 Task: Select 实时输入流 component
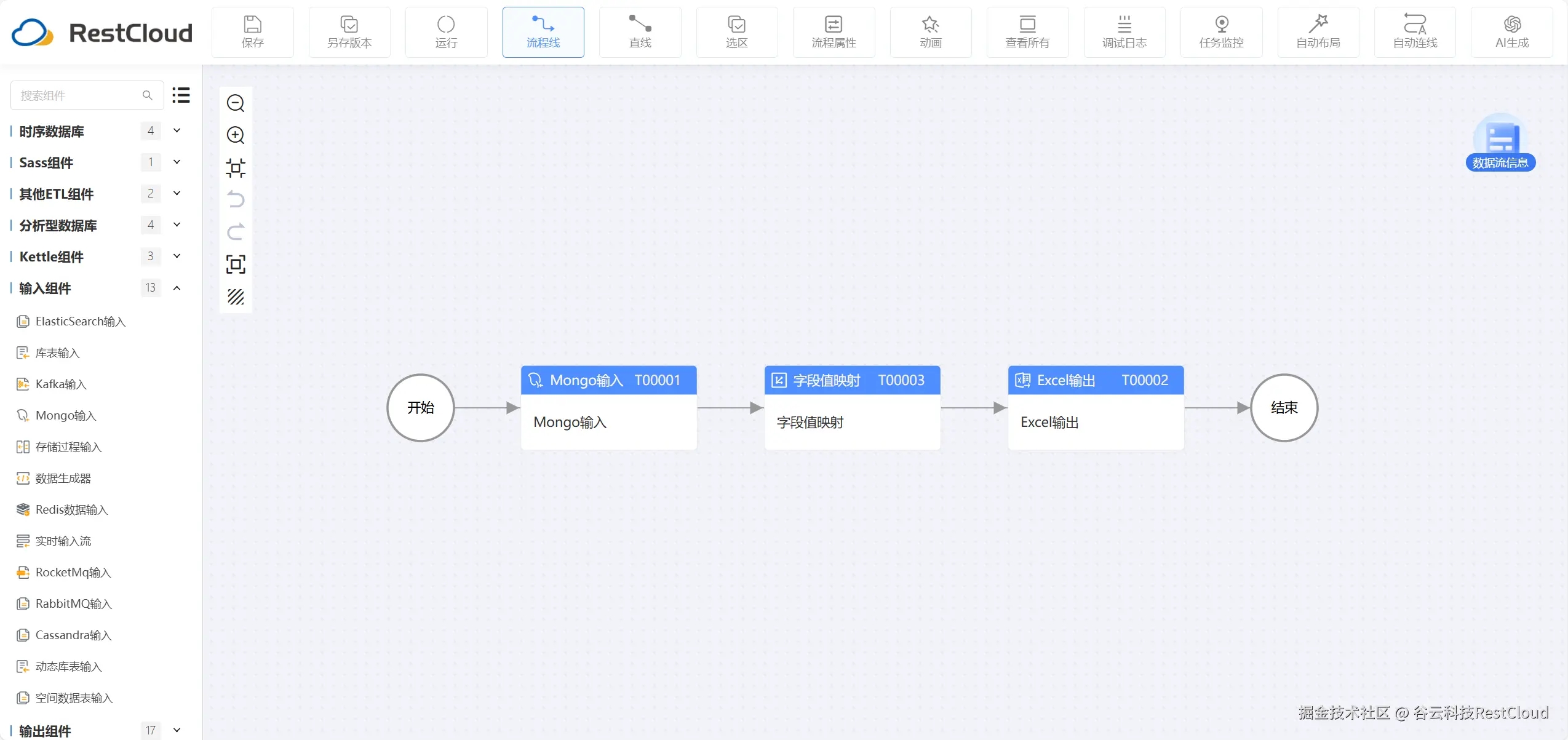coord(54,541)
